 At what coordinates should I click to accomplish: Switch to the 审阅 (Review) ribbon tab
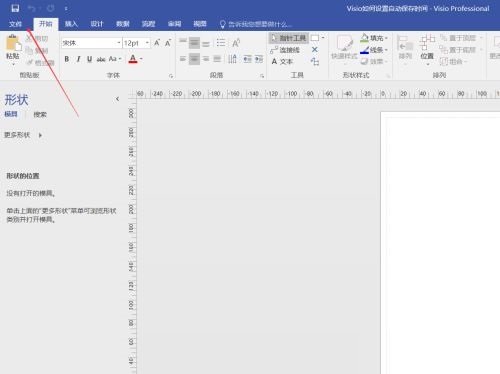[174, 24]
